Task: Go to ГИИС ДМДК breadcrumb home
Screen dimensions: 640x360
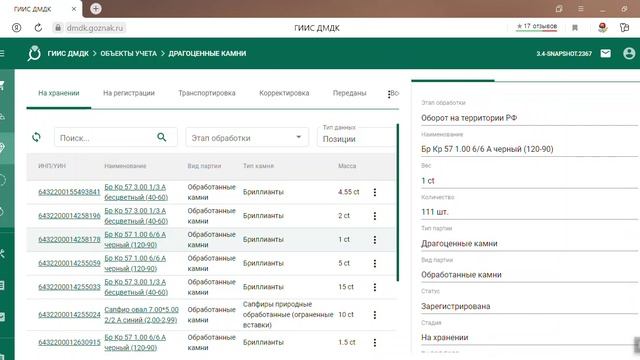Action: 68,53
